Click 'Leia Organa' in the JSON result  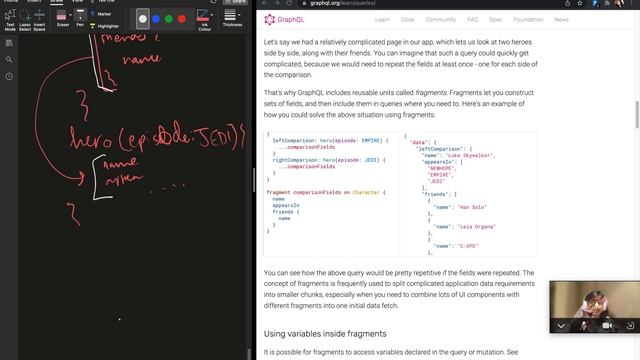coord(476,227)
